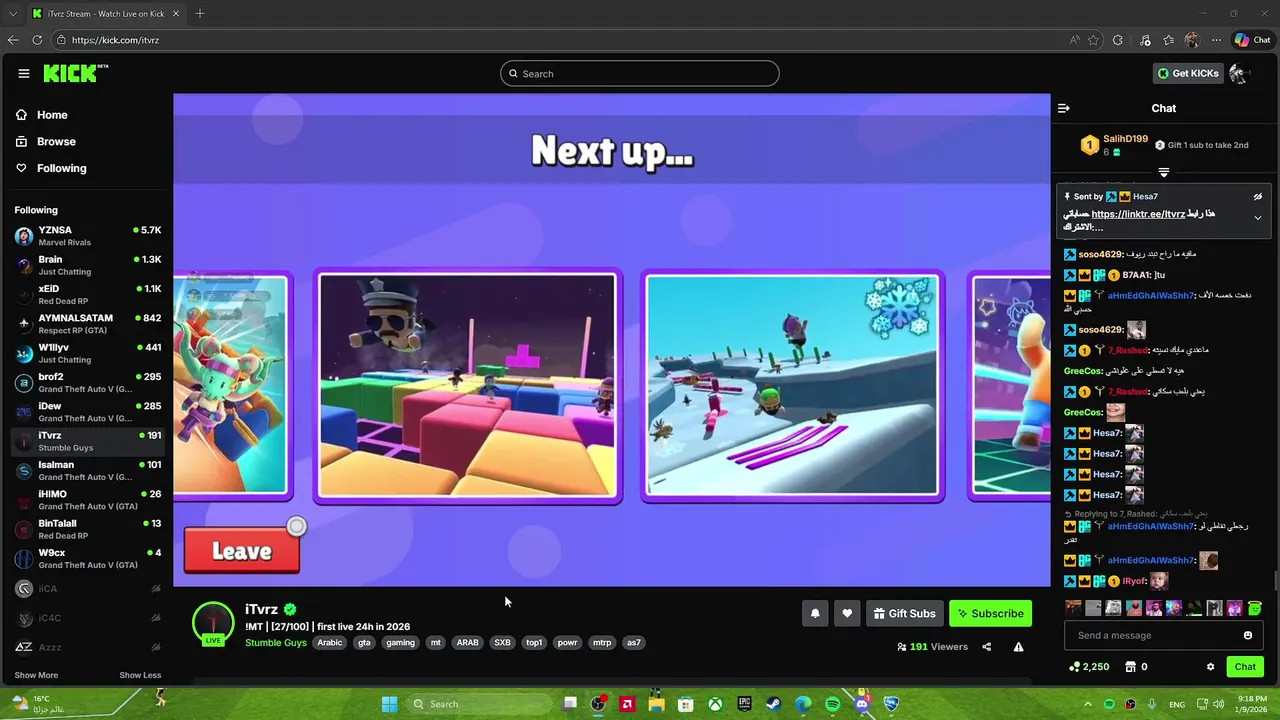Select the top1 tag
This screenshot has width=1280, height=720.
(x=534, y=643)
